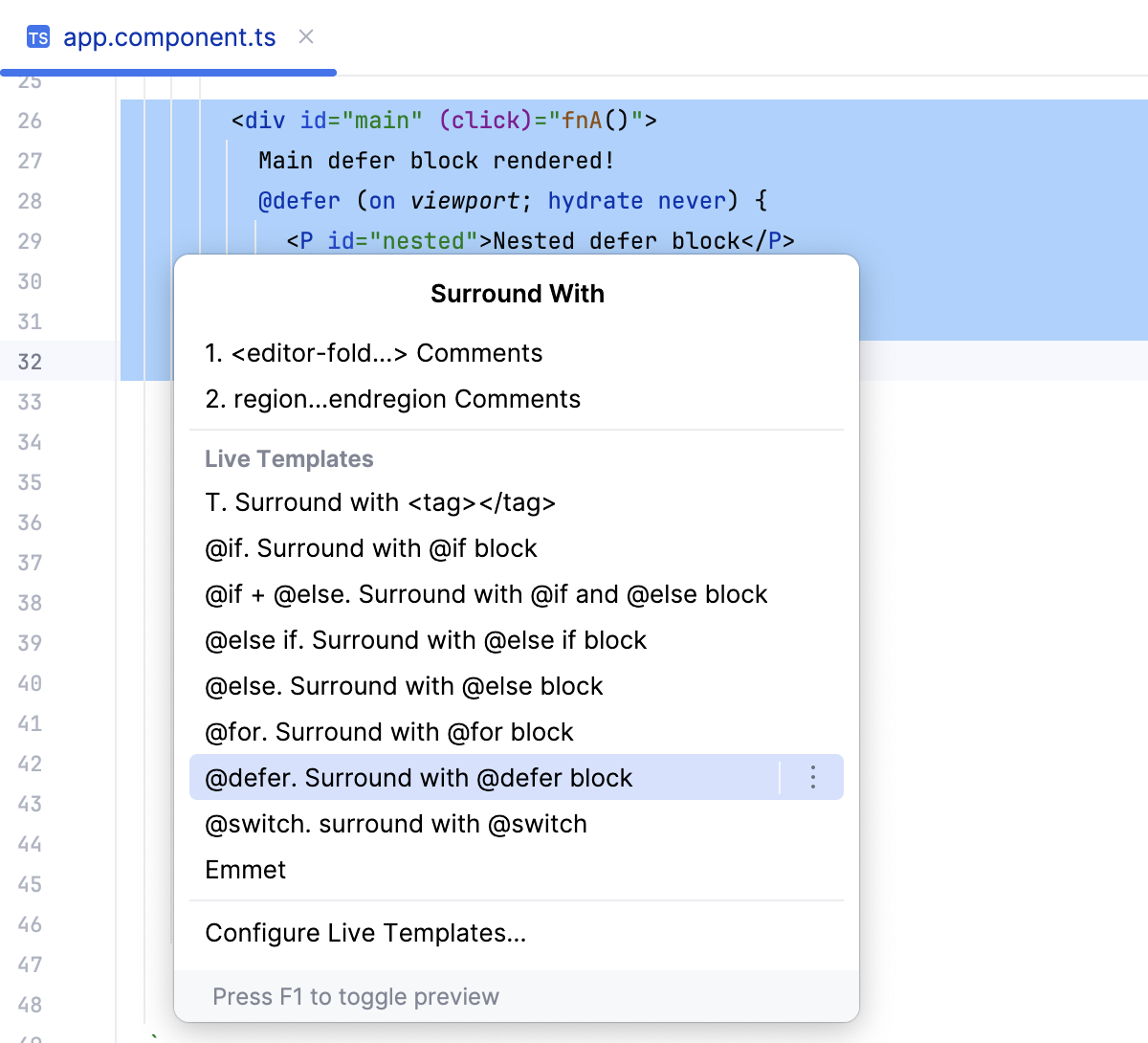Close the app.component.ts tab

(304, 38)
